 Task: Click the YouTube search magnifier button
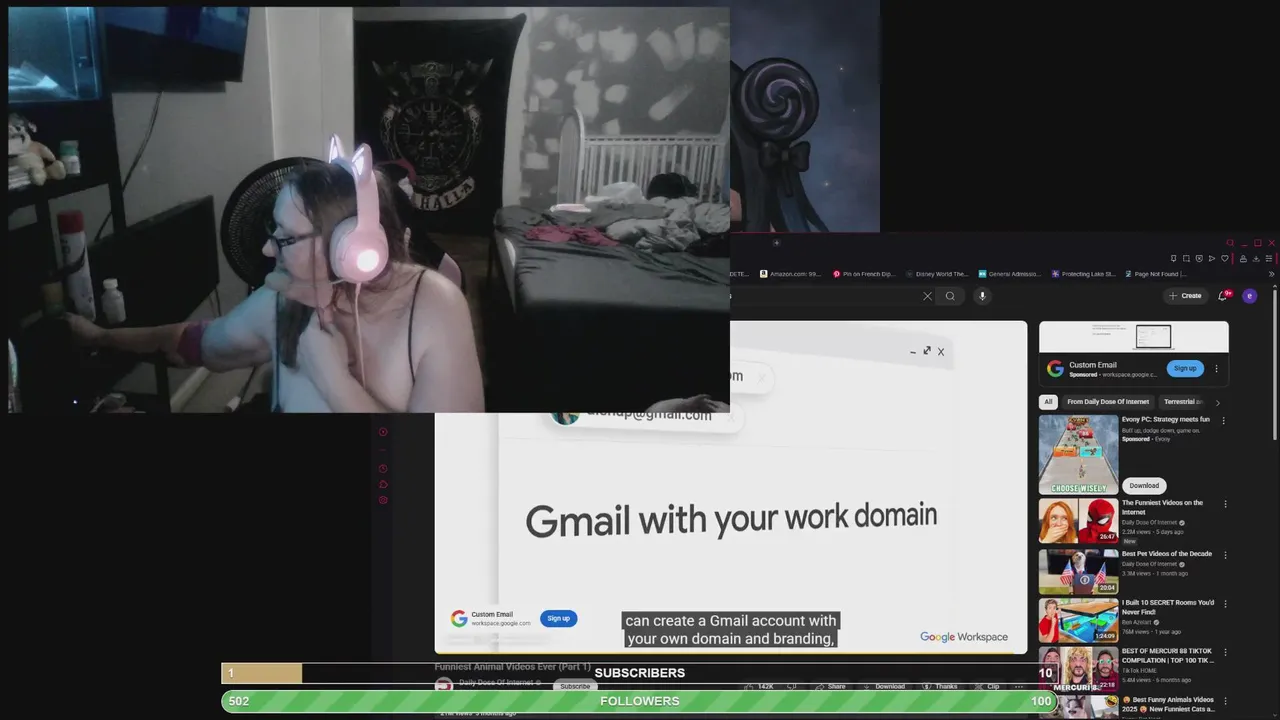click(950, 296)
